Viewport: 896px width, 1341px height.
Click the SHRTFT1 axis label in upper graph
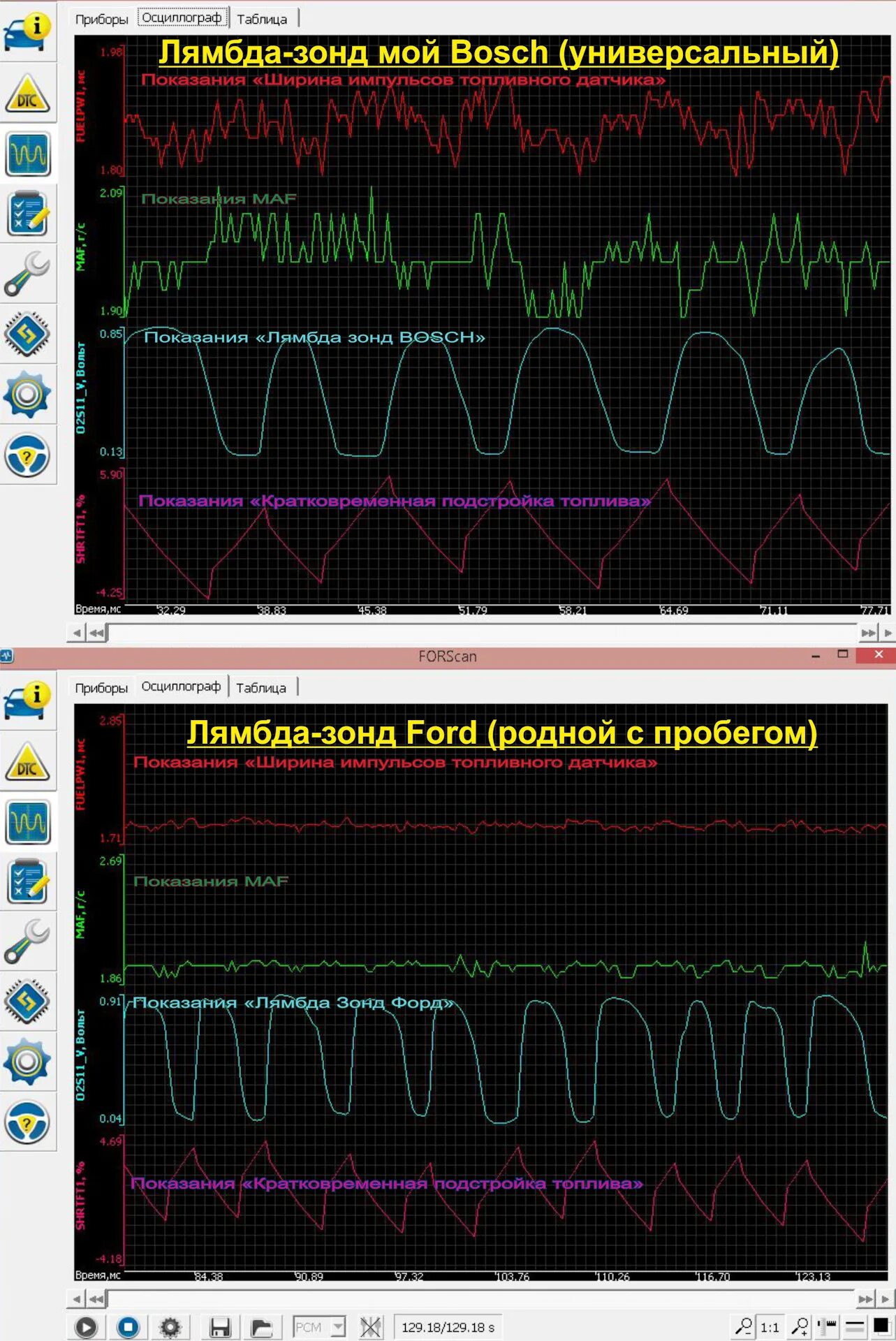tap(81, 529)
